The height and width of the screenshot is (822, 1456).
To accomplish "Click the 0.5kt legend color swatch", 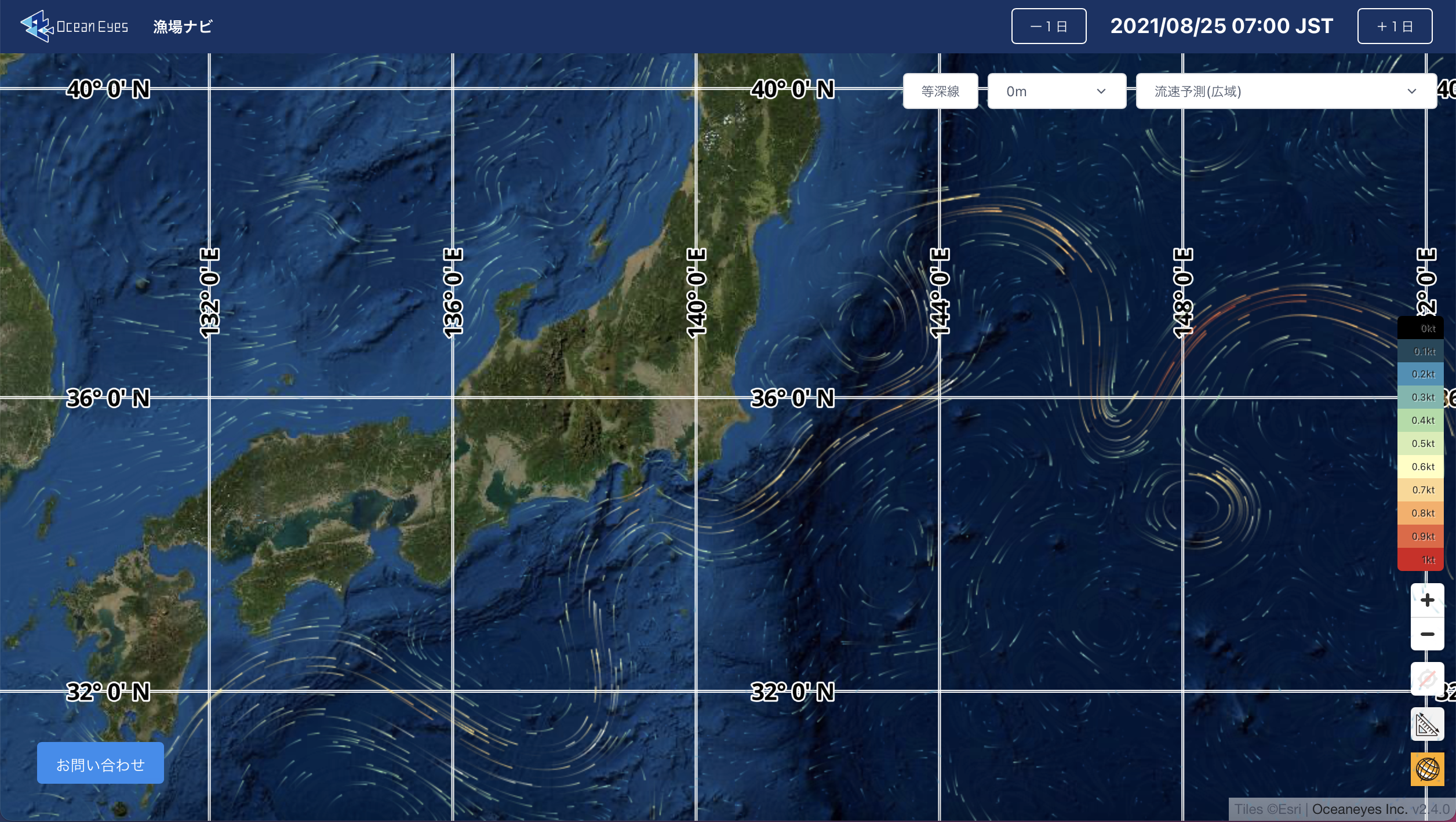I will (1420, 443).
